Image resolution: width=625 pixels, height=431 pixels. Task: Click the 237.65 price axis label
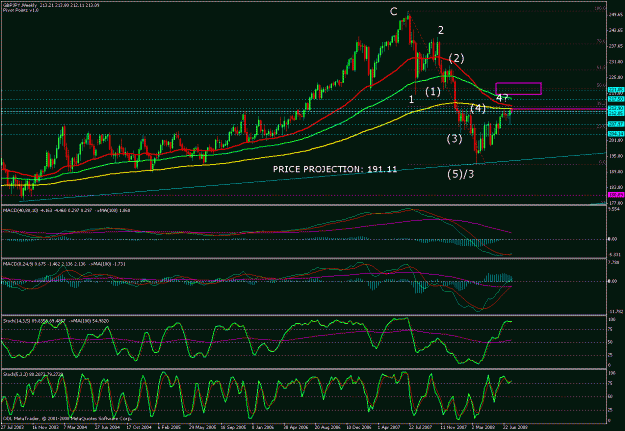coord(615,46)
